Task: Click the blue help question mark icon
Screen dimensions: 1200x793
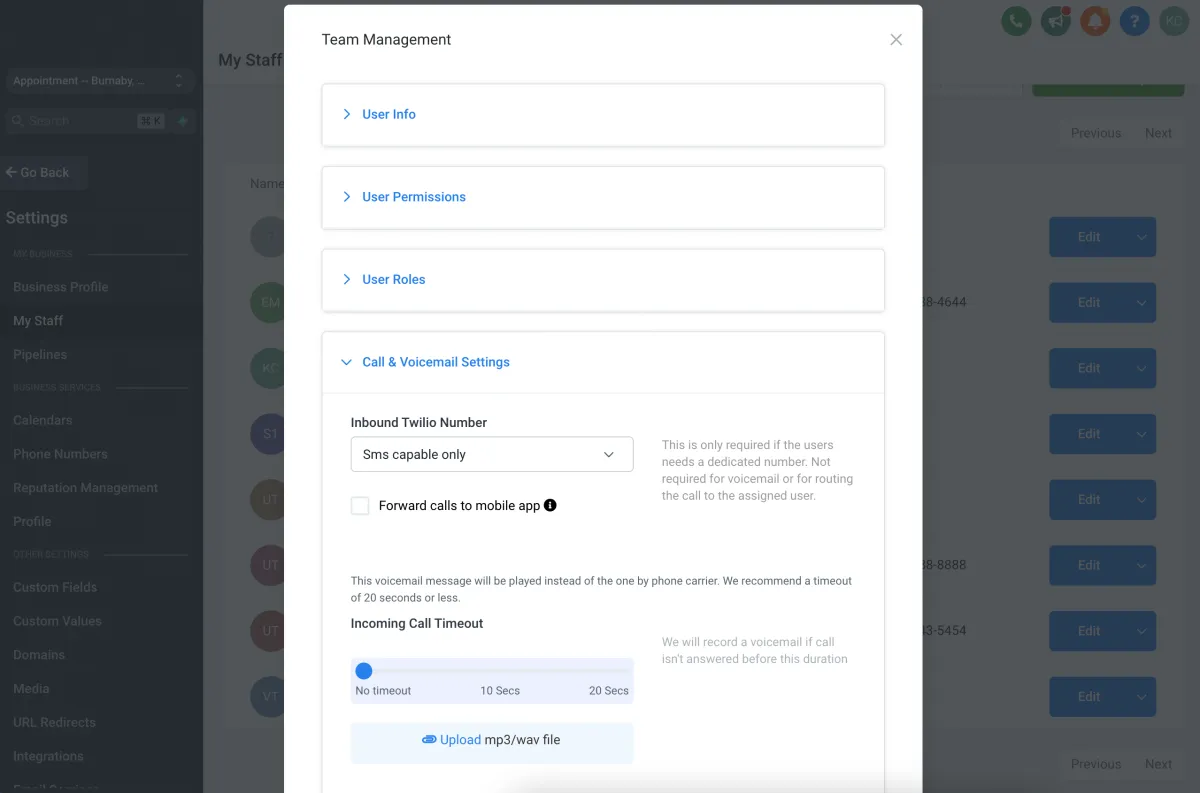Action: 1134,21
